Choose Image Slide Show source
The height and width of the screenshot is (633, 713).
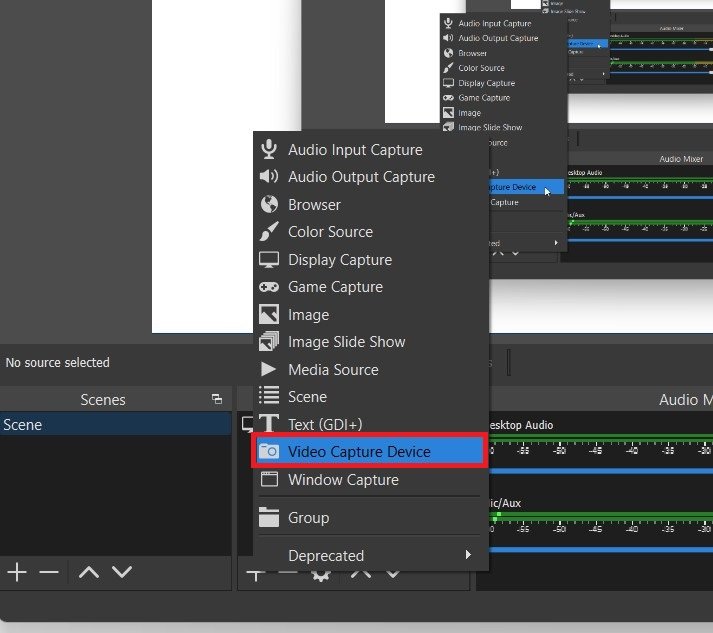346,342
